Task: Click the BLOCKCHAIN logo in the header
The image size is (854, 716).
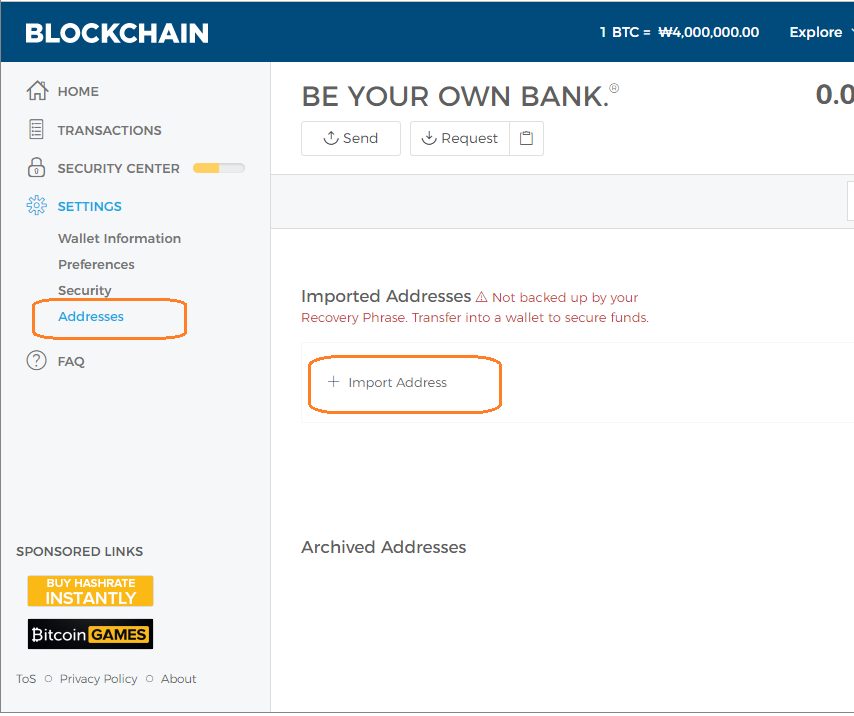Action: 117,33
